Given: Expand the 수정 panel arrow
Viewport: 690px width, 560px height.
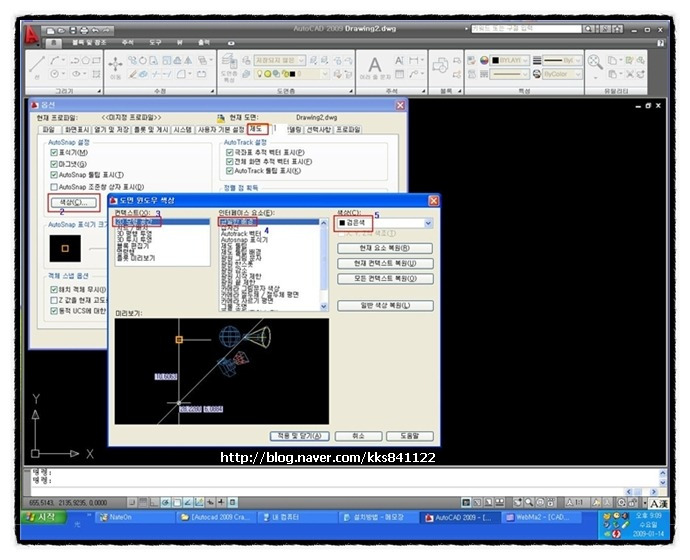Looking at the screenshot, I should point(212,92).
